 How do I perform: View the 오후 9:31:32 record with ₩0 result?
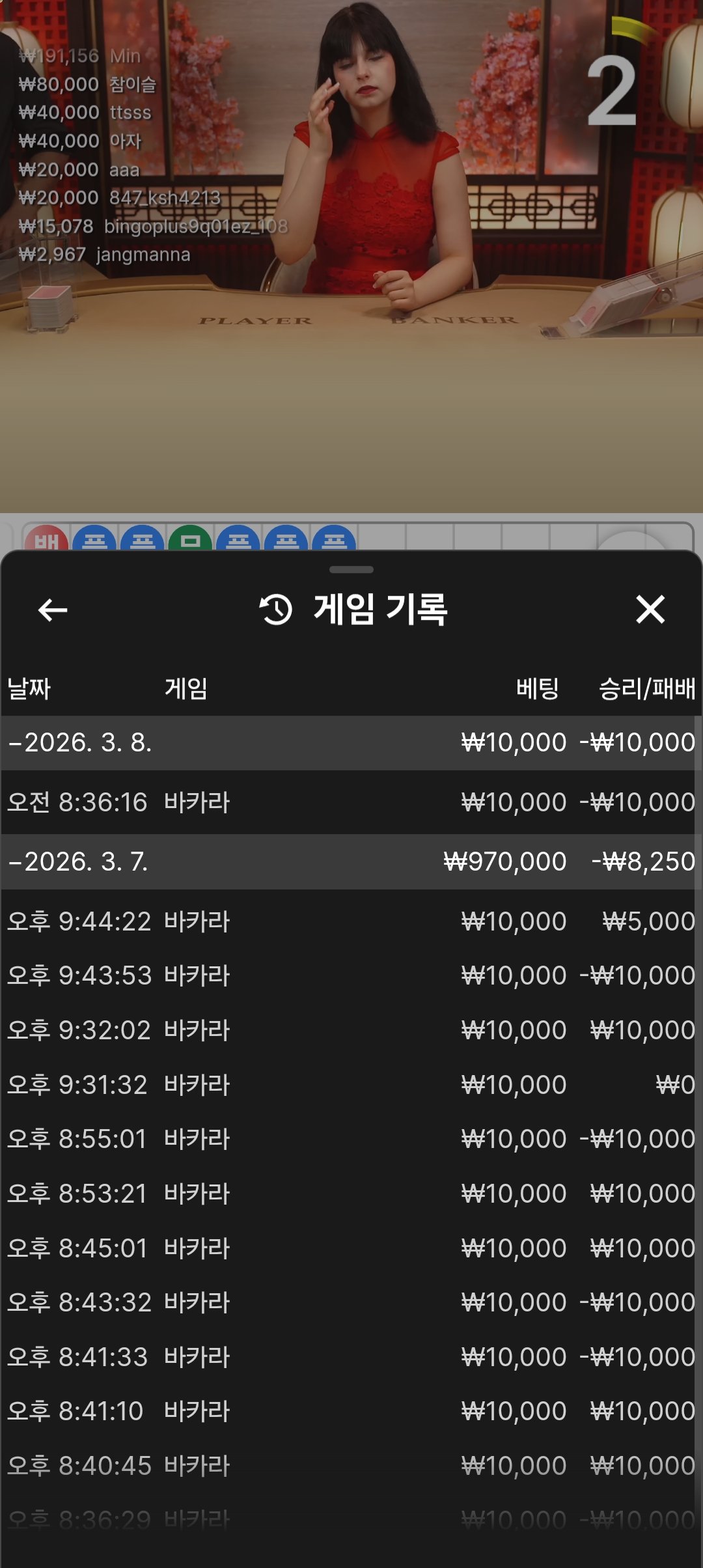click(x=351, y=1085)
